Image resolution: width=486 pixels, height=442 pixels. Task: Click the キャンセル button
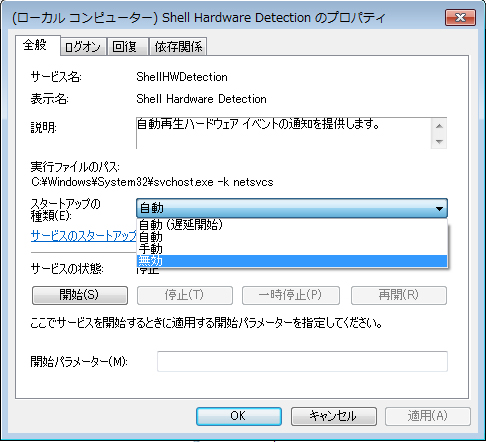click(334, 416)
